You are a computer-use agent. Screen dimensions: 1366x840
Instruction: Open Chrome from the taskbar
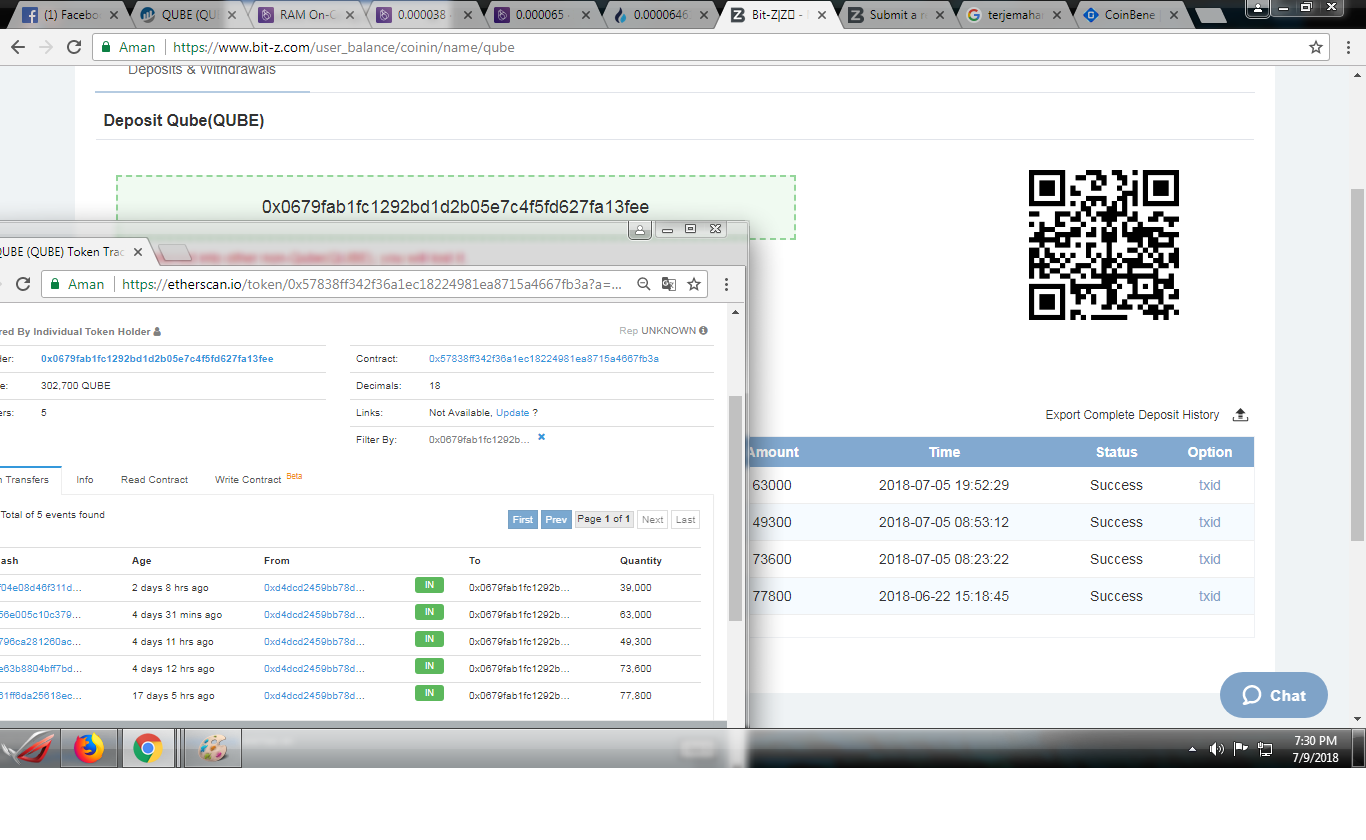148,748
